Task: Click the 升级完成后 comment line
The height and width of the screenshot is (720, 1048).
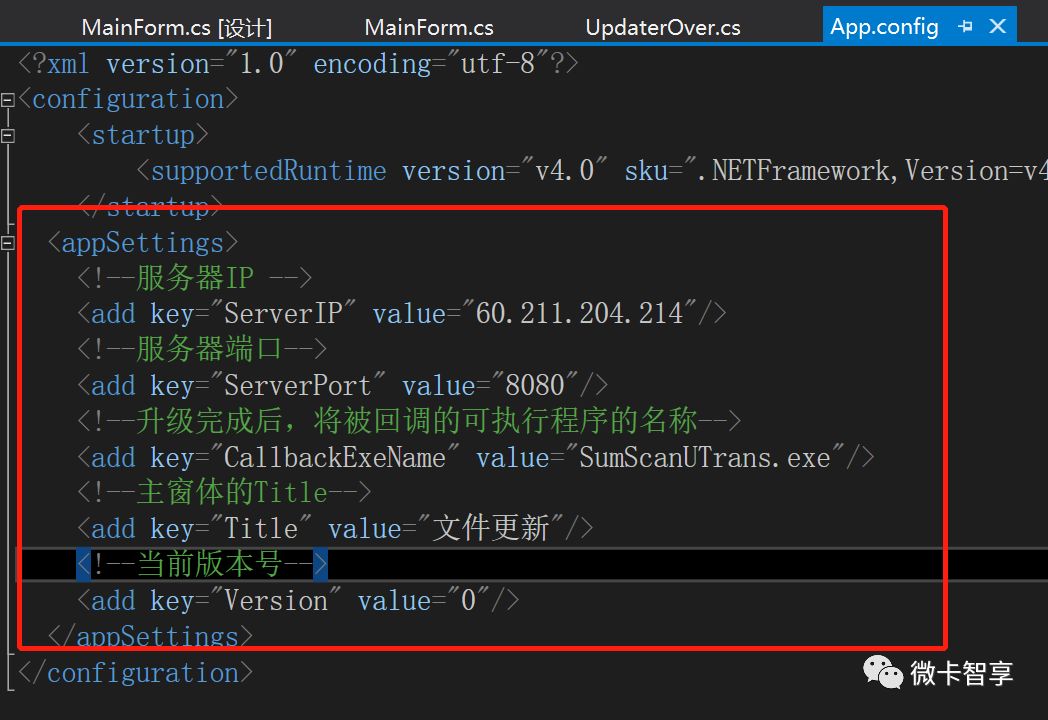Action: (408, 421)
